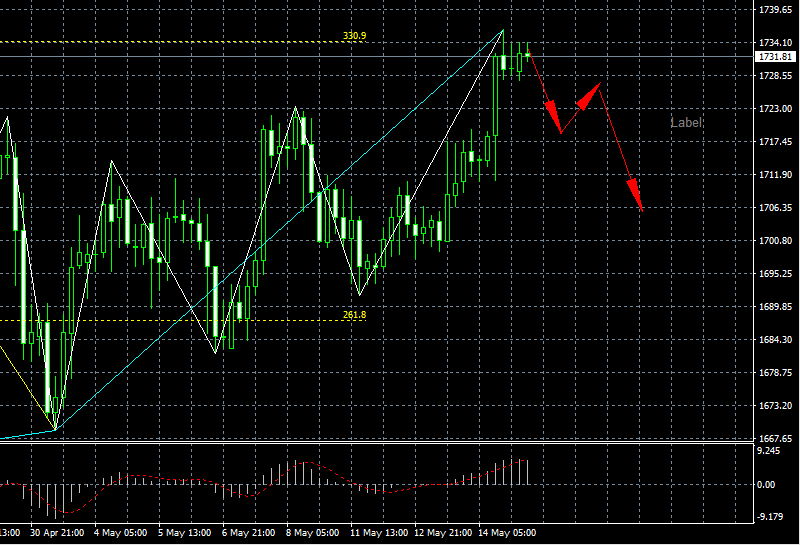Click the 6 May 21:00 time label

[248, 533]
